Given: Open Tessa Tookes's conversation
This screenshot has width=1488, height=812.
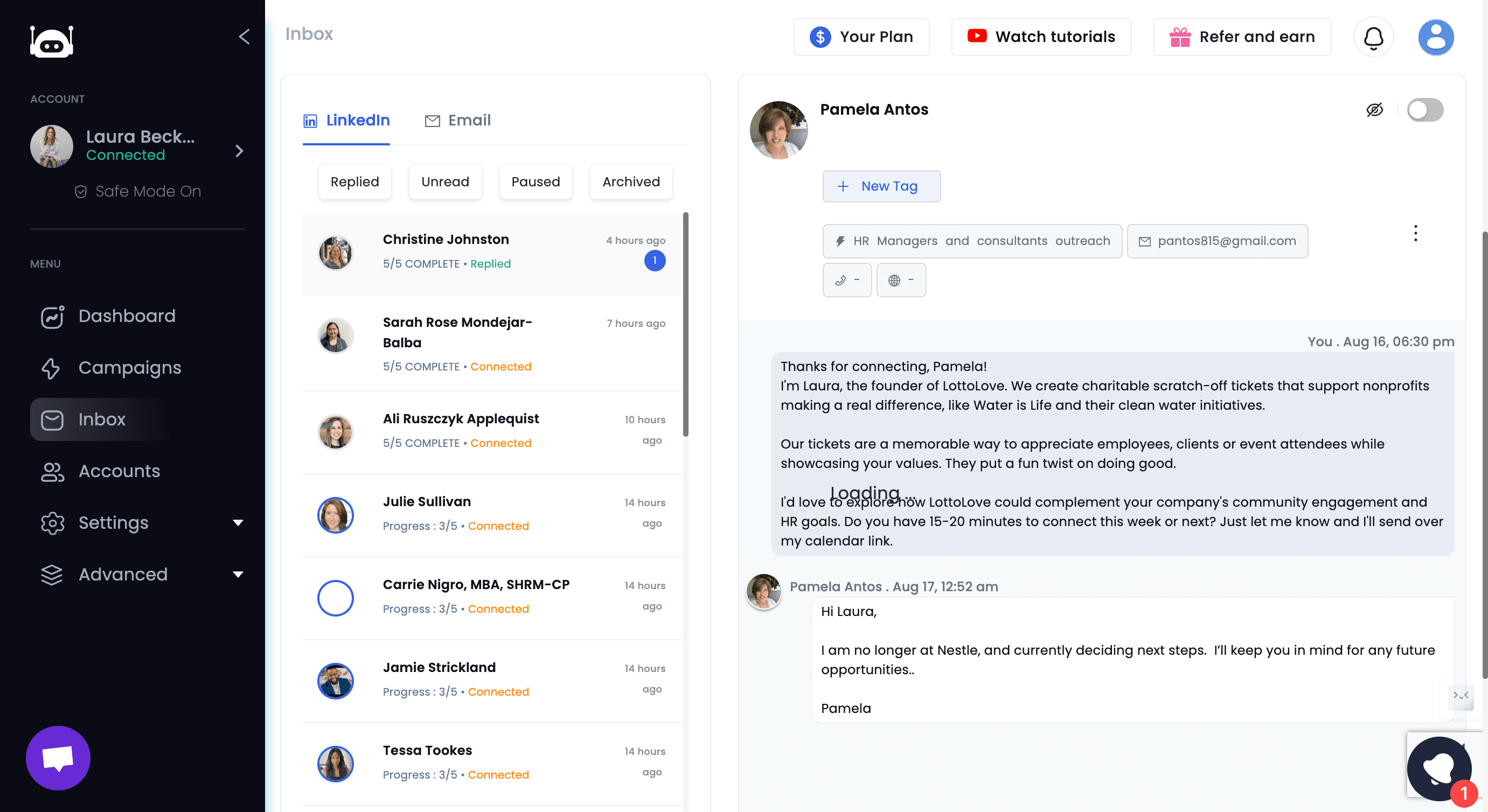Looking at the screenshot, I should click(493, 764).
